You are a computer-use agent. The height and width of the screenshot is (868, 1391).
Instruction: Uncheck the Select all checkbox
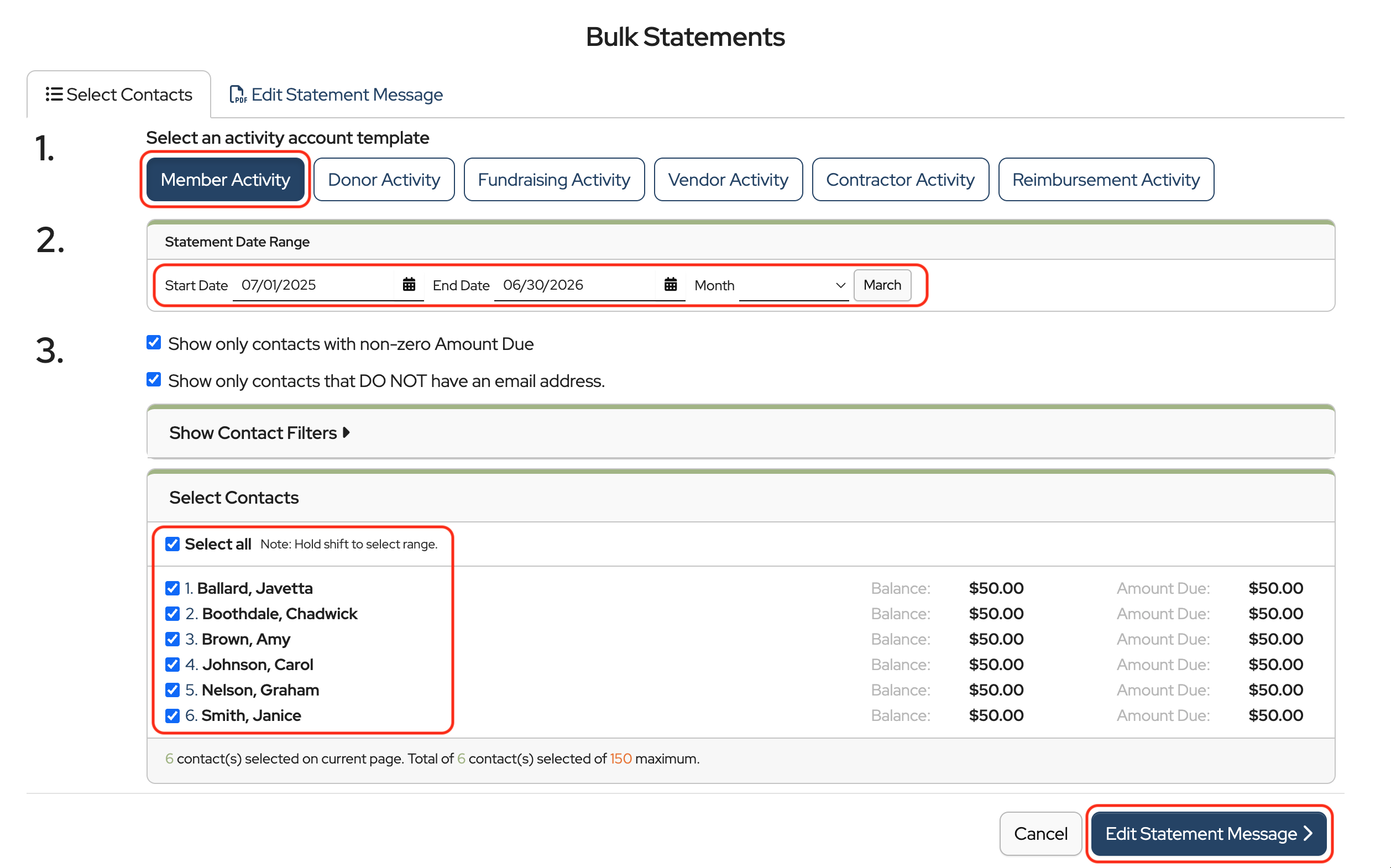[172, 543]
